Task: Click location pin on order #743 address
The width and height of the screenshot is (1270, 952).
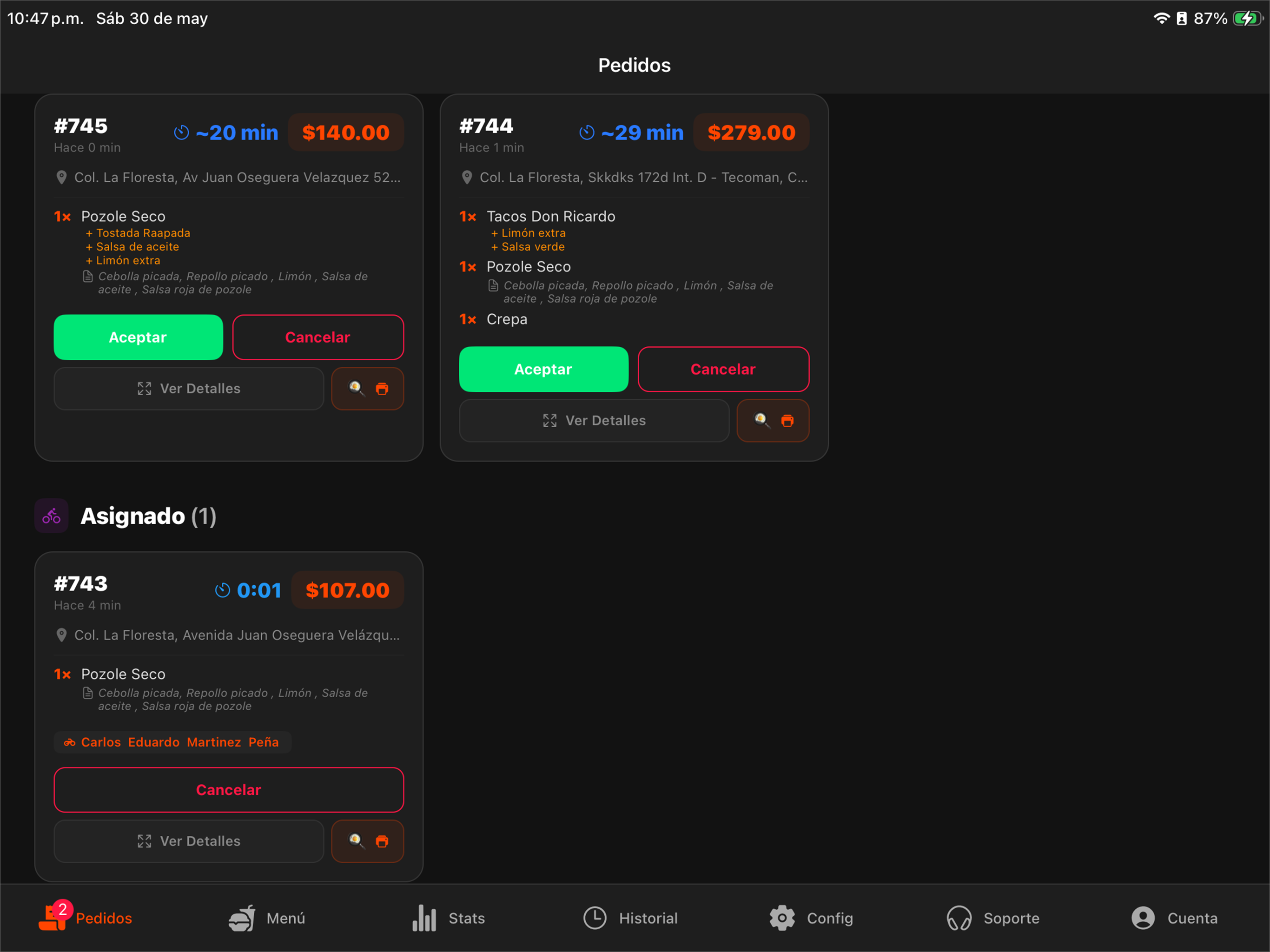Action: [61, 635]
